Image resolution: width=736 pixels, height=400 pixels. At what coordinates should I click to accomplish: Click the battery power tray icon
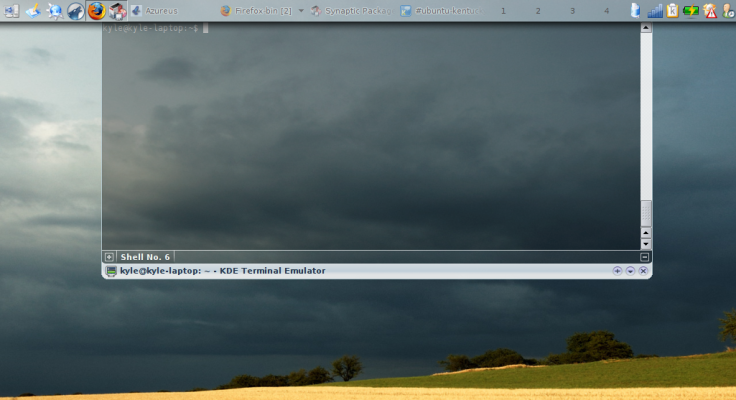pos(691,11)
